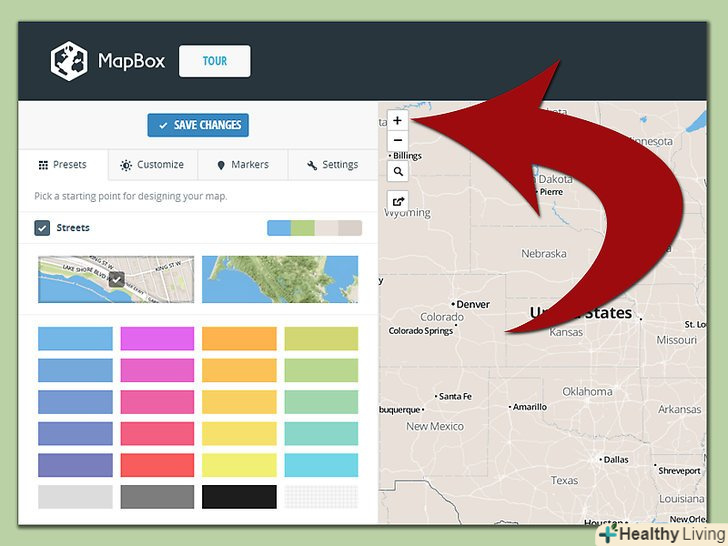Click the Kansas label on map

pyautogui.click(x=566, y=332)
